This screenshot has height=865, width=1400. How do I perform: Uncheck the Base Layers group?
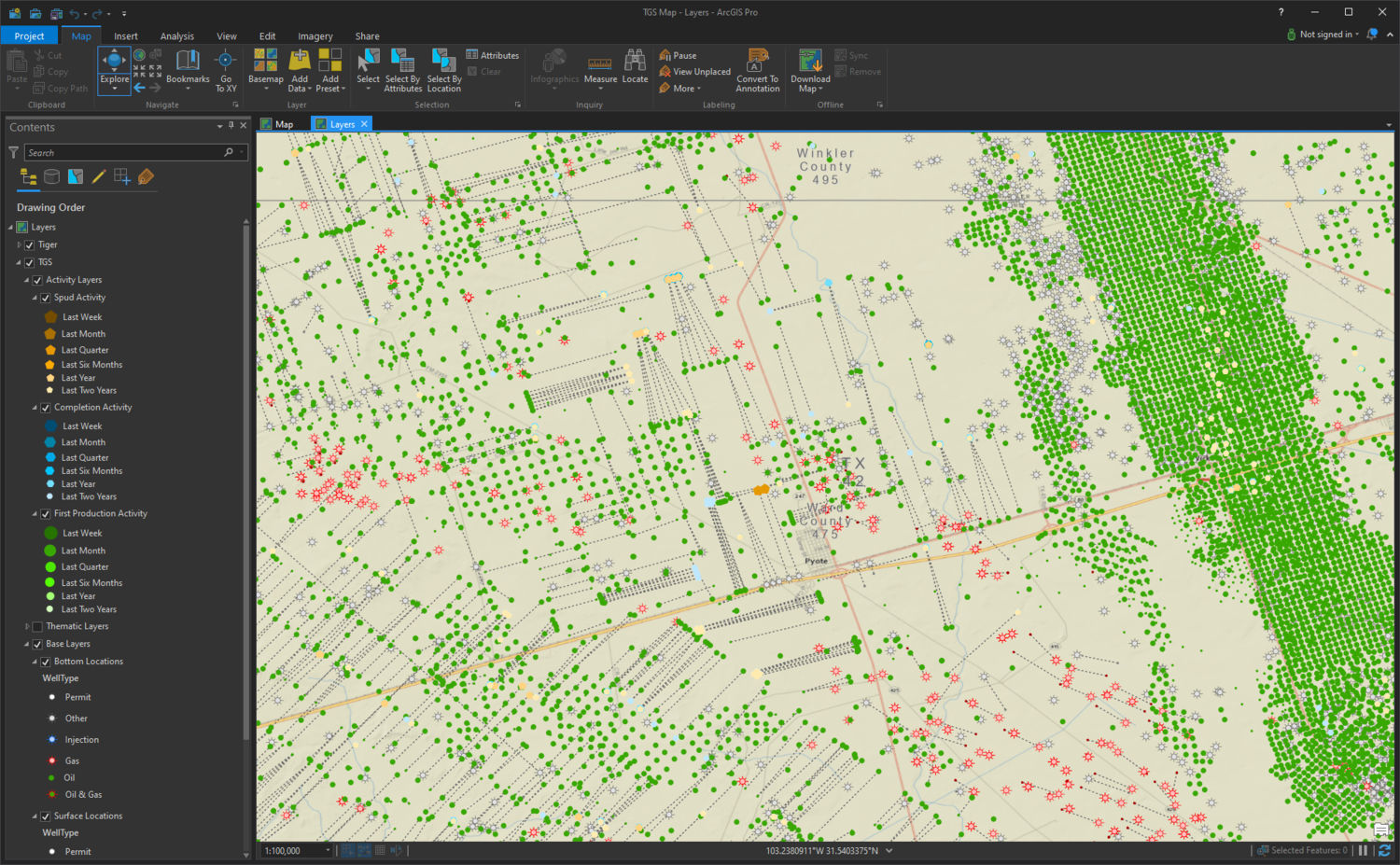(37, 644)
